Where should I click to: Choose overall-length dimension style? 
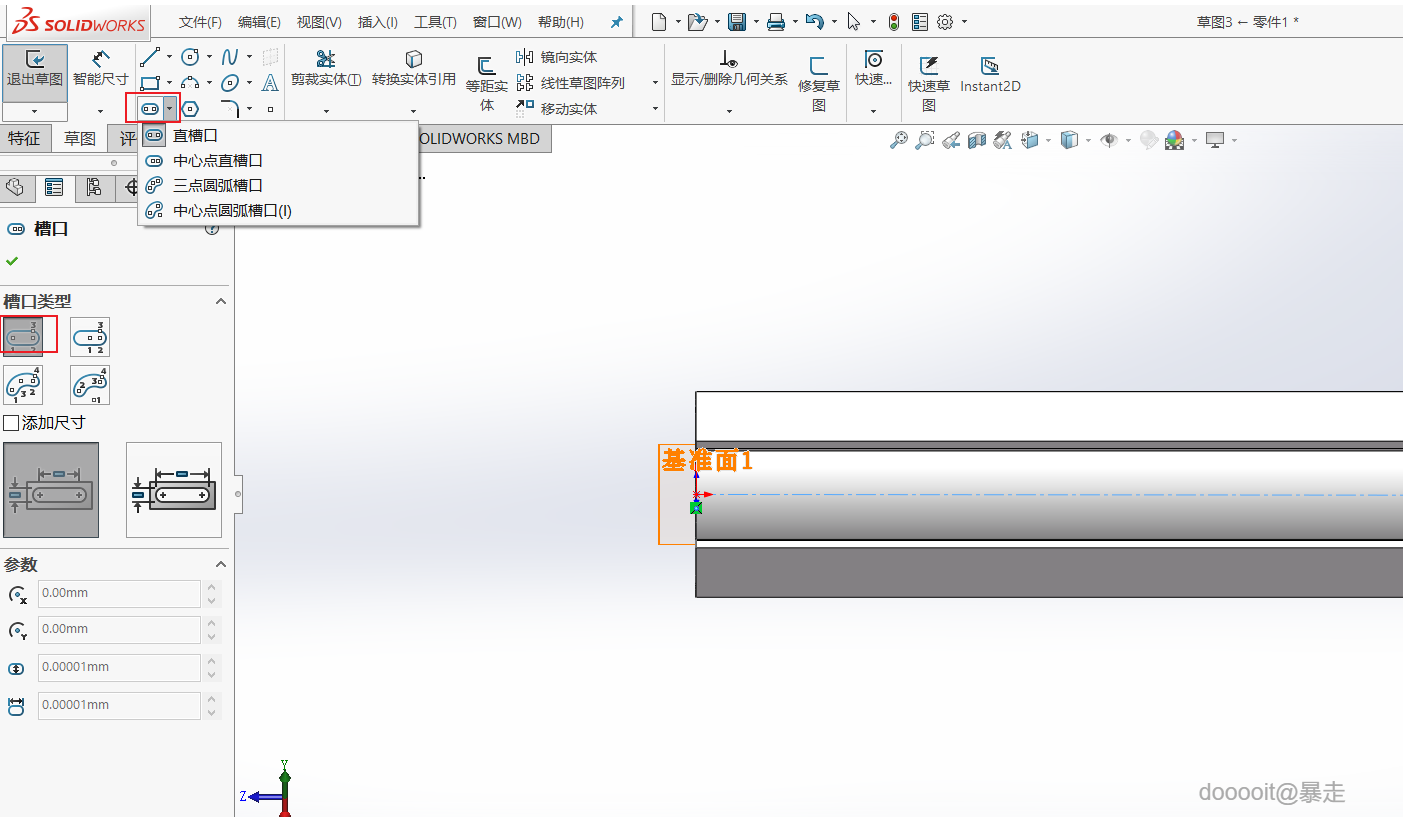click(x=174, y=490)
